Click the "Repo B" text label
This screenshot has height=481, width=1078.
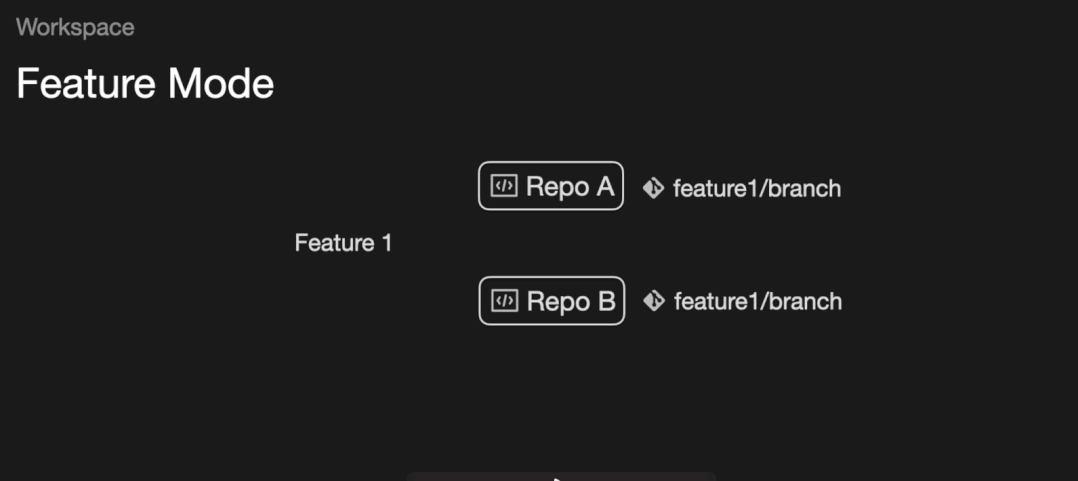pyautogui.click(x=570, y=301)
